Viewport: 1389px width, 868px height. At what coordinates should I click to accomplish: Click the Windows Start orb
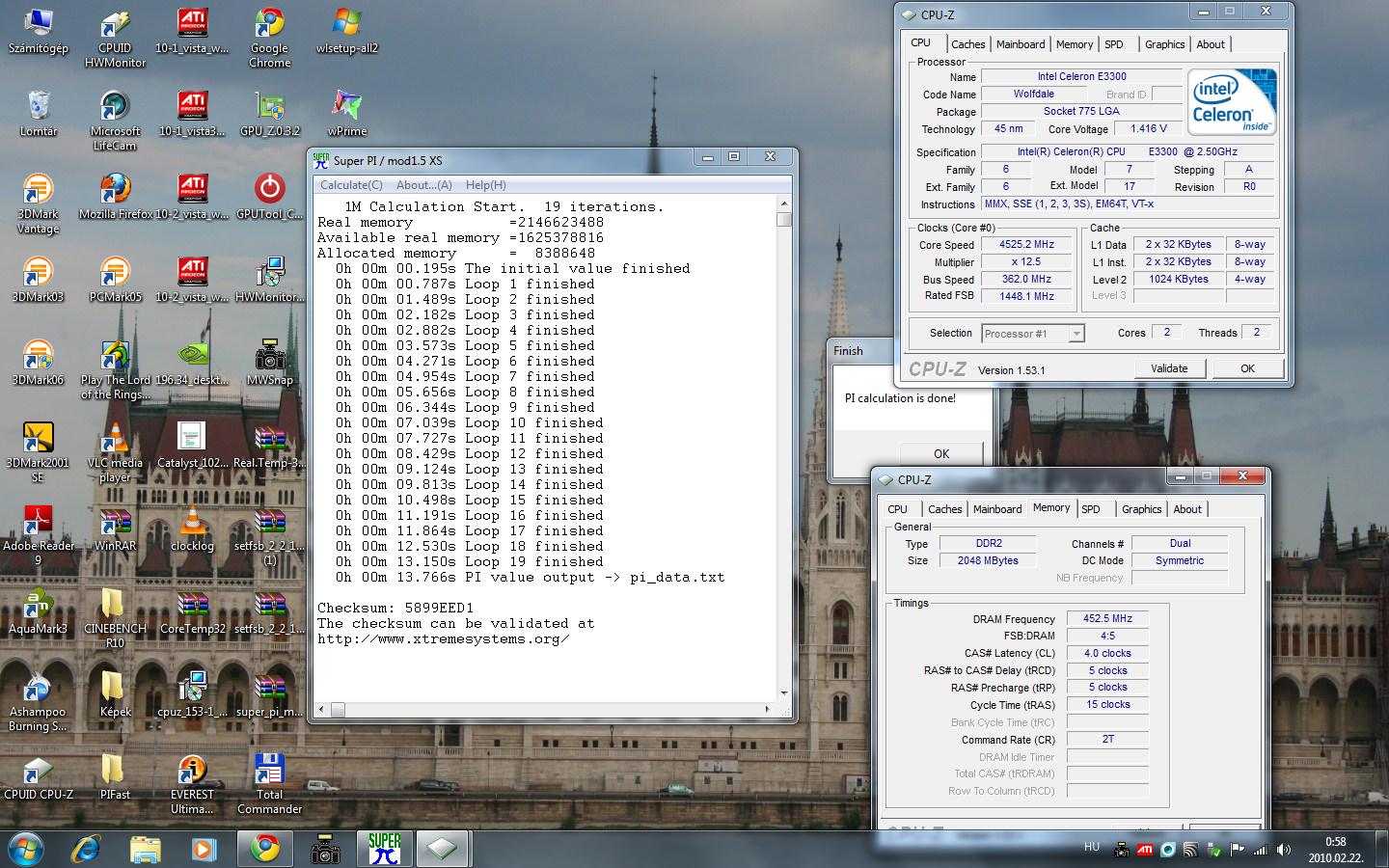pos(27,848)
